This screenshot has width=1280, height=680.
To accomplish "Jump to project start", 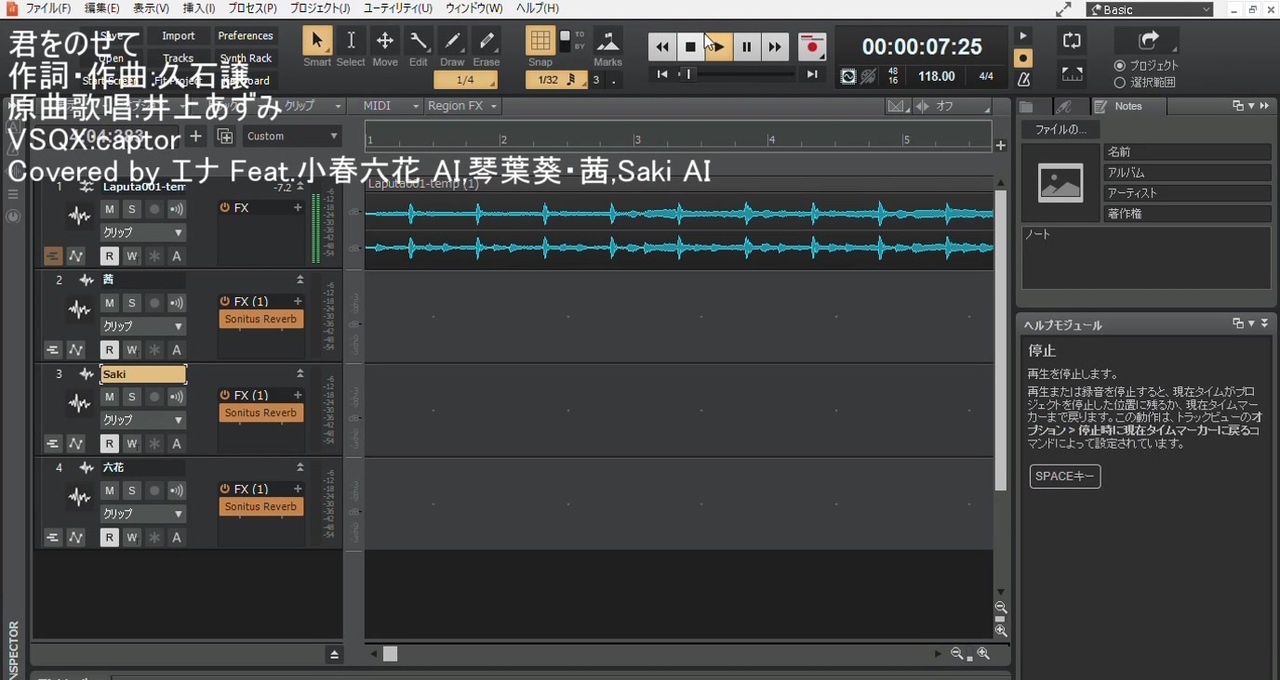I will 662,74.
